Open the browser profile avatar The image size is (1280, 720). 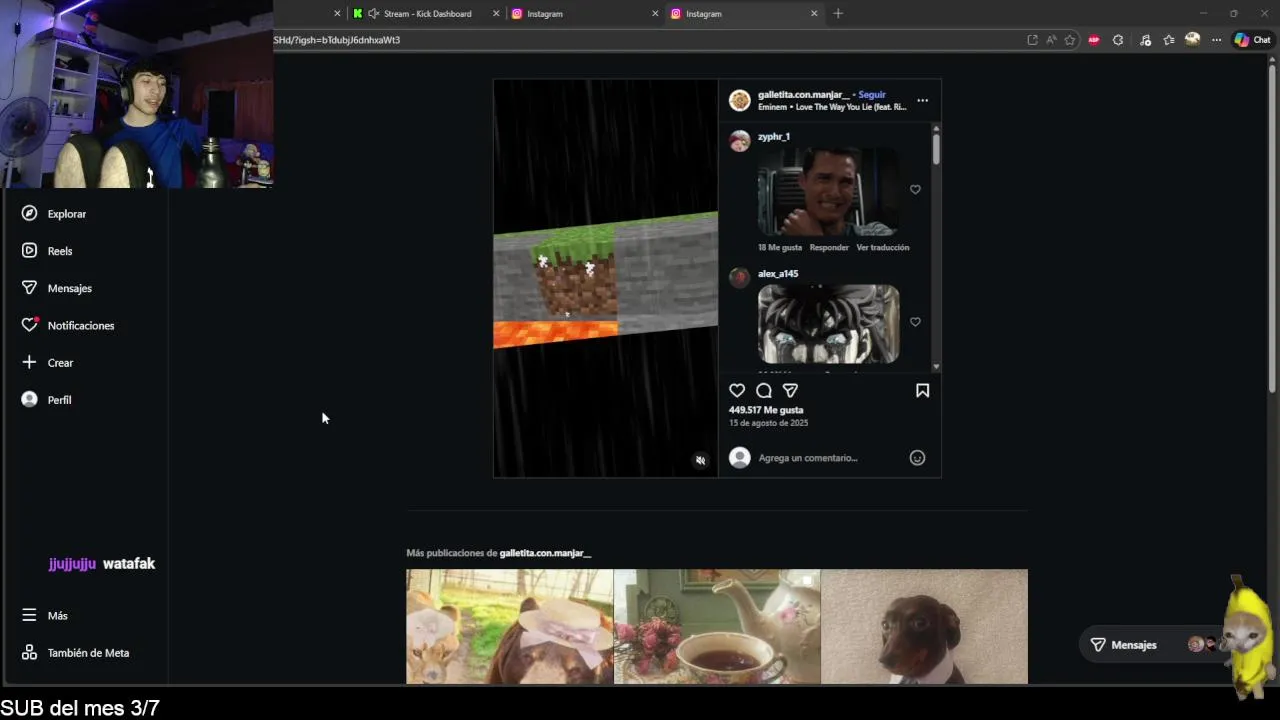[x=1192, y=40]
